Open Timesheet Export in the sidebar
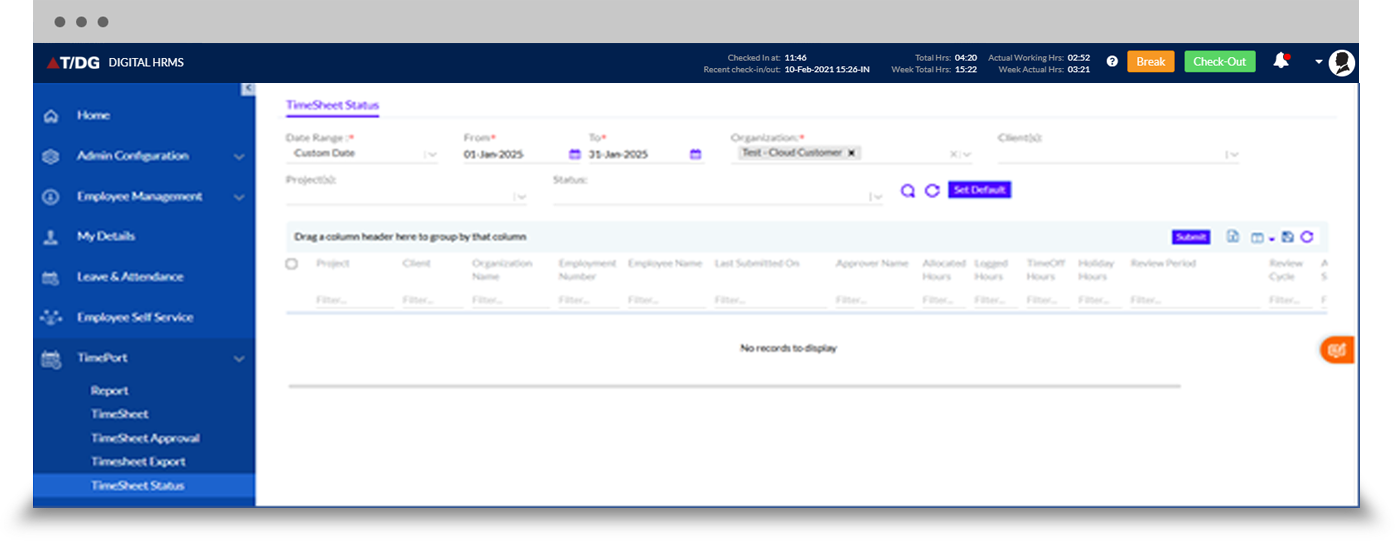The image size is (1395, 541). click(138, 462)
